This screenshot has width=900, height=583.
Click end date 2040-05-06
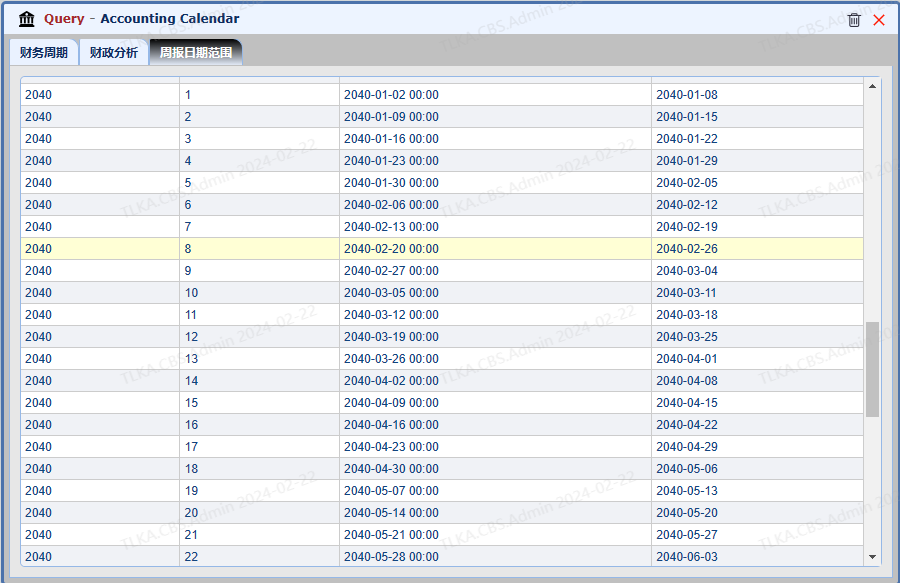(757, 469)
